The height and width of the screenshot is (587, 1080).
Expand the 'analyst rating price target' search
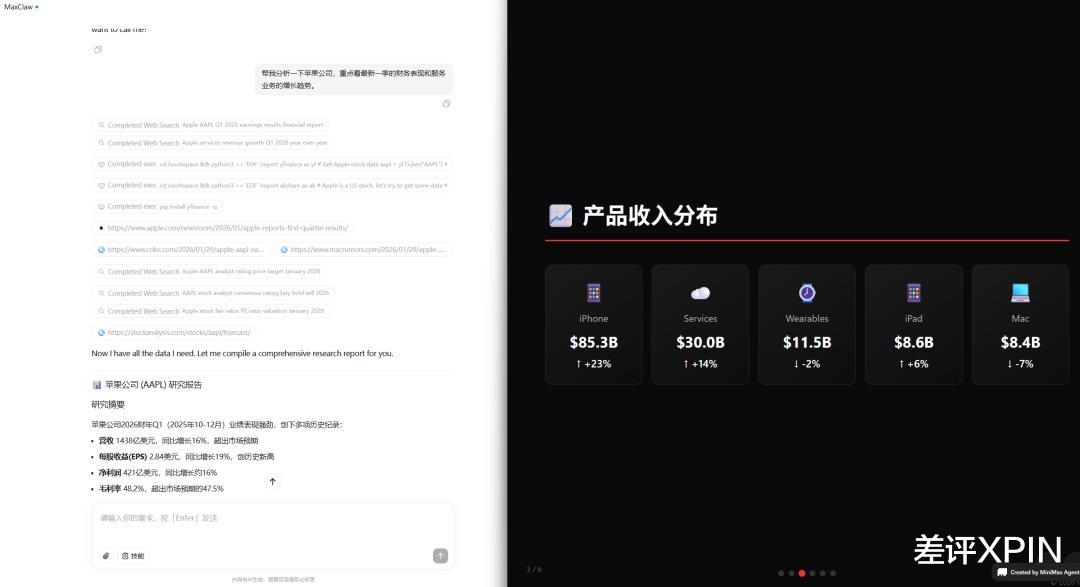(x=209, y=271)
